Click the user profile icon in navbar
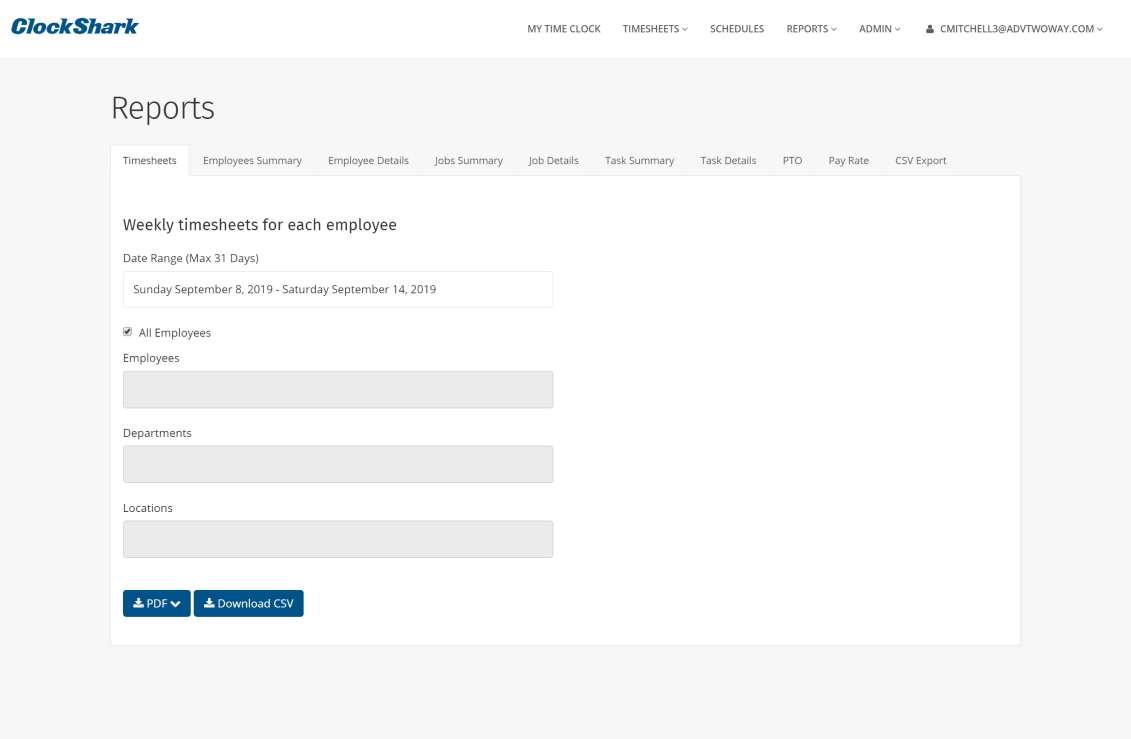This screenshot has width=1131, height=739. click(x=930, y=29)
